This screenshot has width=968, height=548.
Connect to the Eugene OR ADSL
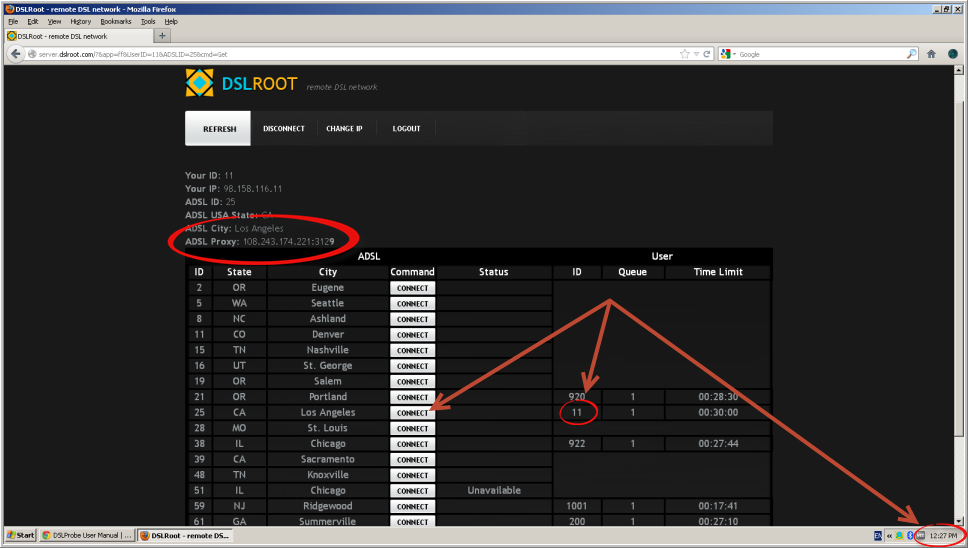coord(412,288)
